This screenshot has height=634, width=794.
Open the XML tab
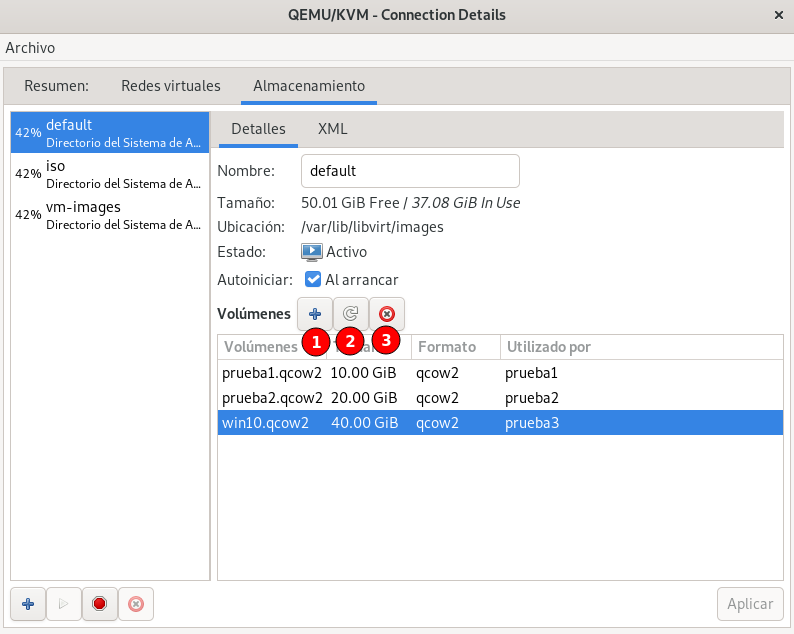[x=332, y=129]
